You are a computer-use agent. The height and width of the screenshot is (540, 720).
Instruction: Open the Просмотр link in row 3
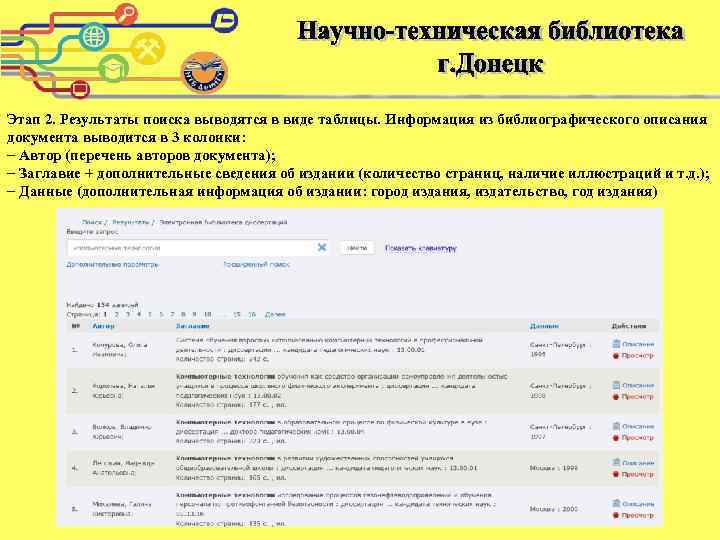pyautogui.click(x=637, y=438)
